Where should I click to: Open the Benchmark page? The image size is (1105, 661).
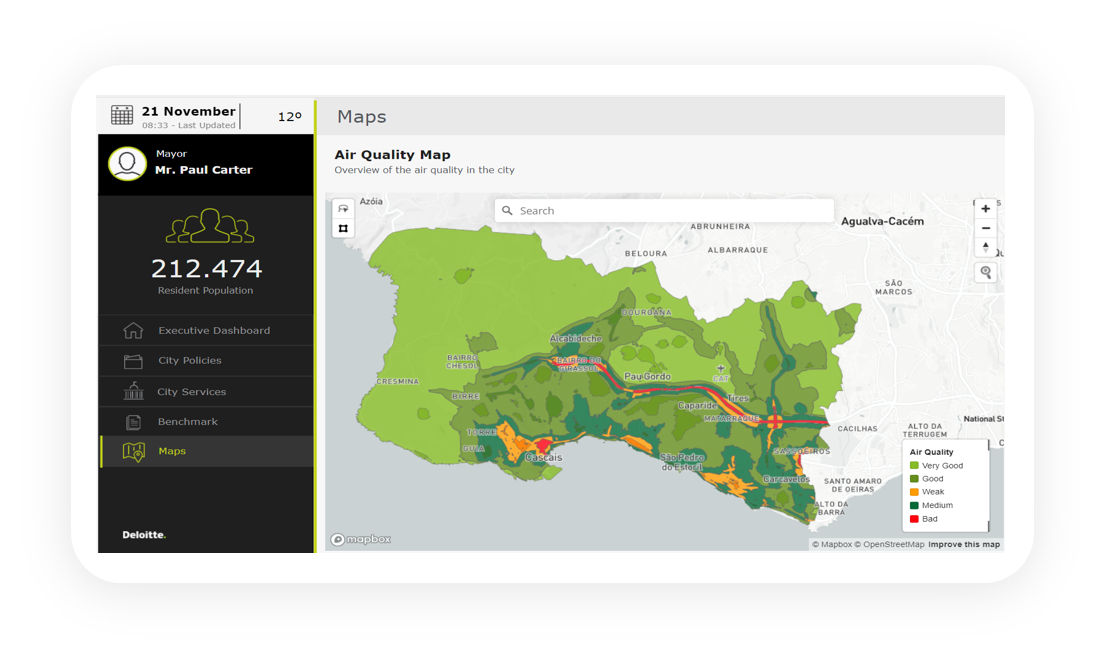point(187,422)
